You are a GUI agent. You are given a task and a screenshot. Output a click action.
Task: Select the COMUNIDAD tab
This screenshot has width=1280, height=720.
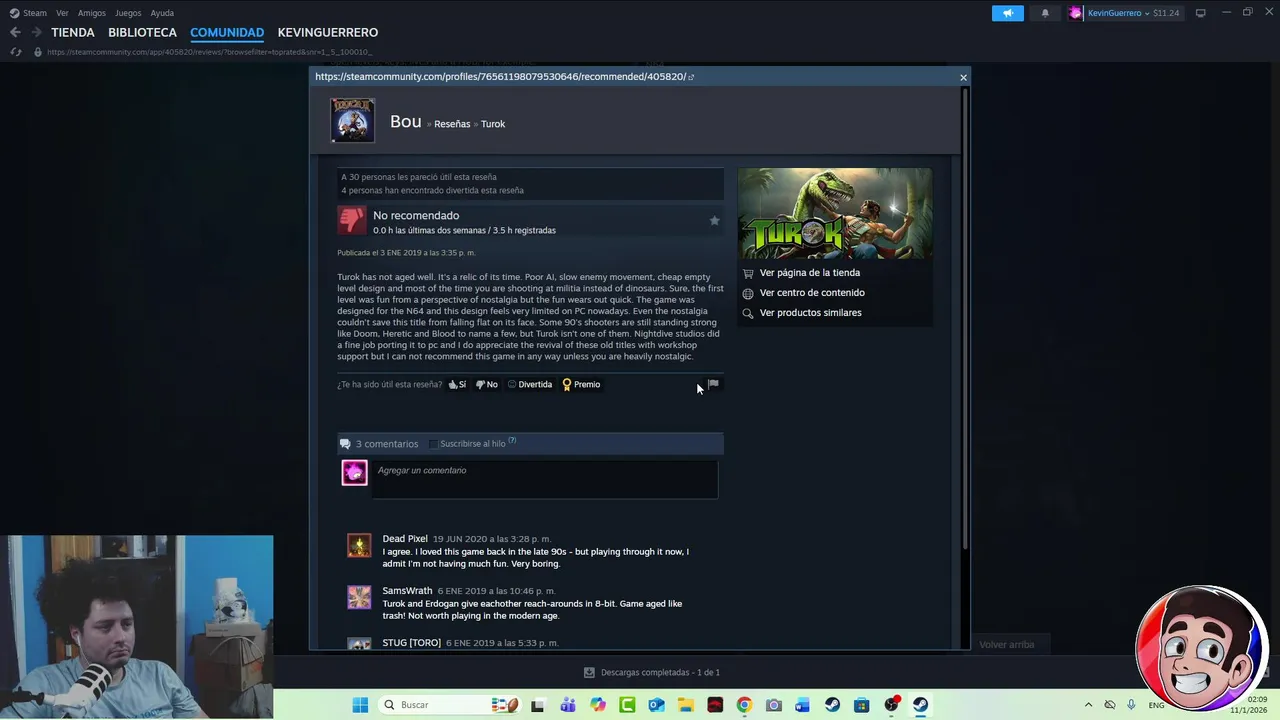click(x=227, y=33)
